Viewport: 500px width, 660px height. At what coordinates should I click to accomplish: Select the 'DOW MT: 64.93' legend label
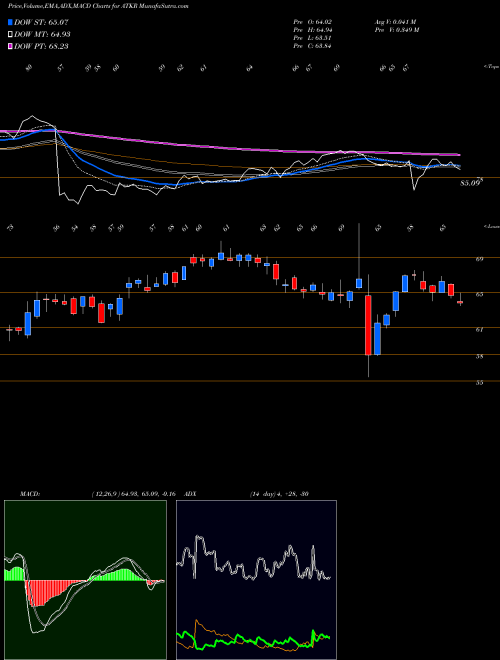(42, 35)
